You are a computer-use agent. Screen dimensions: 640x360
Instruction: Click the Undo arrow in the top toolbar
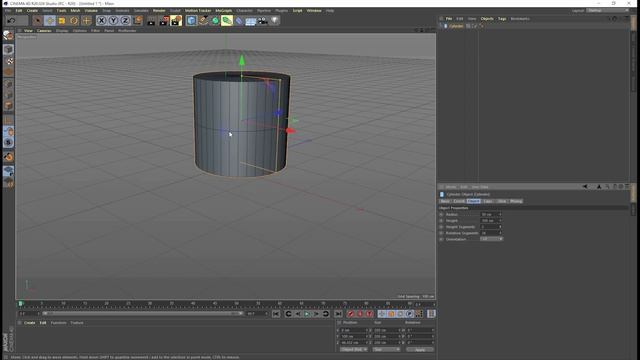coord(11,20)
